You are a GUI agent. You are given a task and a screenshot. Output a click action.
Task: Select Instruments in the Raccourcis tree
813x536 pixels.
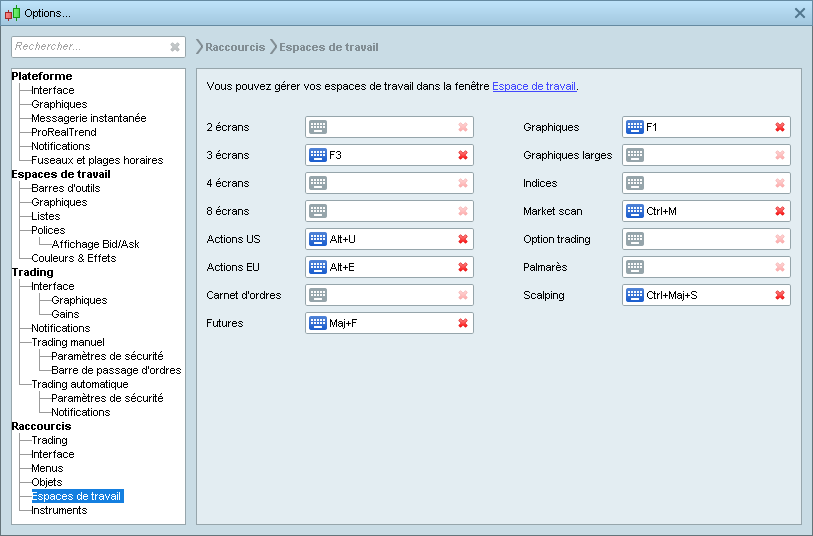(59, 510)
